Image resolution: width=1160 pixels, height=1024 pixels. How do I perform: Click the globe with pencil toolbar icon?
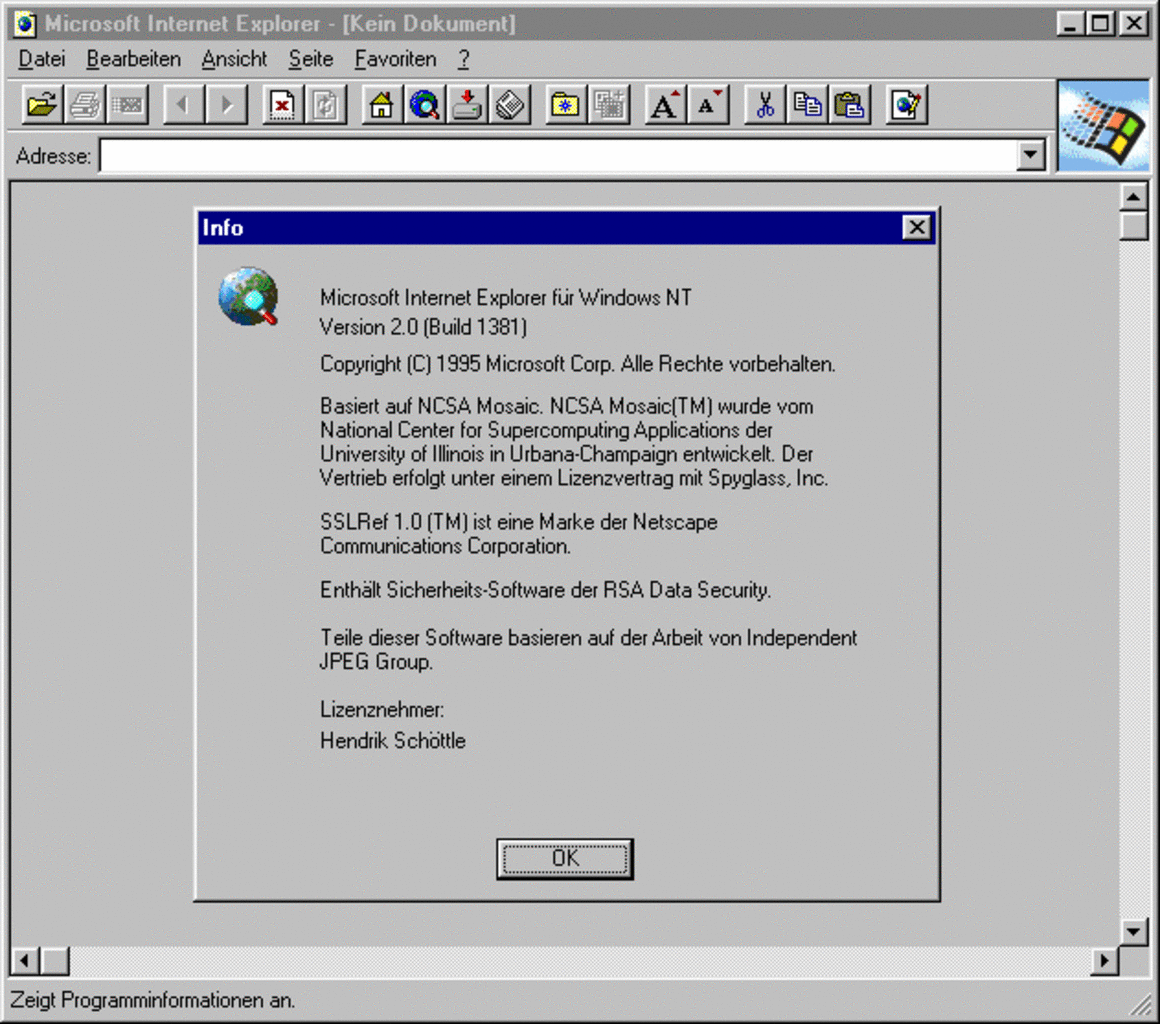point(906,105)
